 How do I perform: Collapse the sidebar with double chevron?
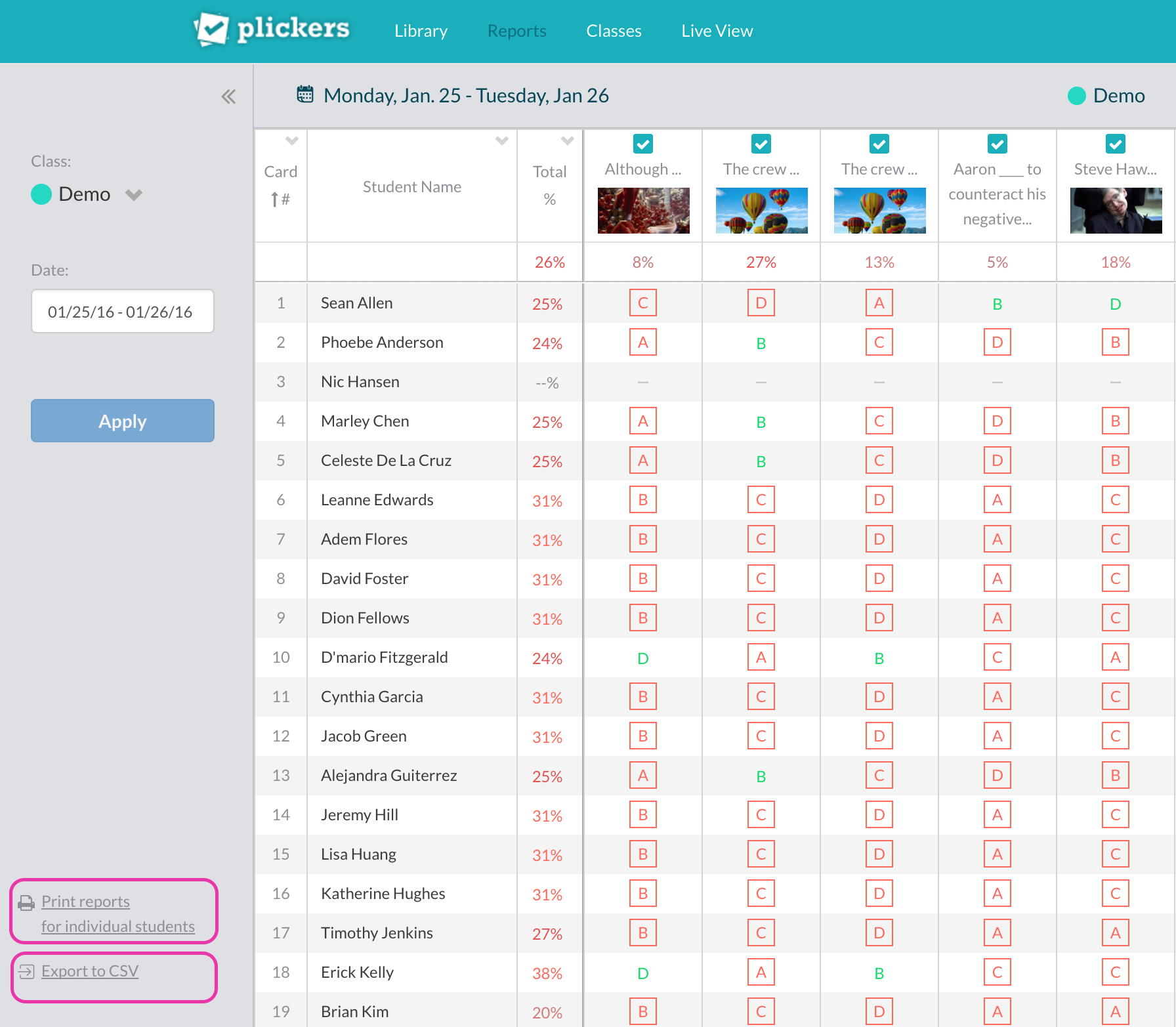coord(228,97)
